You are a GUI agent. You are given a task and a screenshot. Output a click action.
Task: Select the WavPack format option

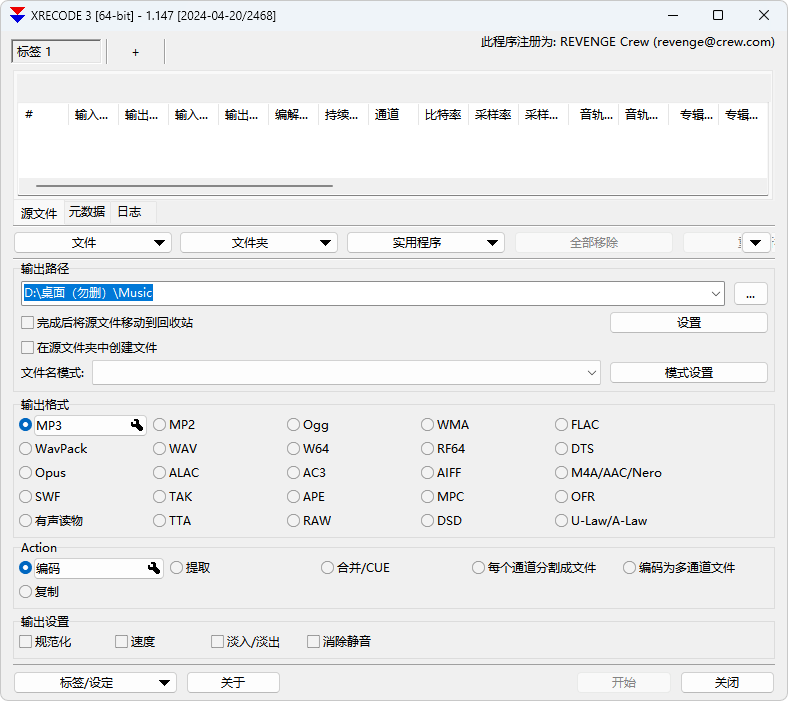[x=53, y=449]
